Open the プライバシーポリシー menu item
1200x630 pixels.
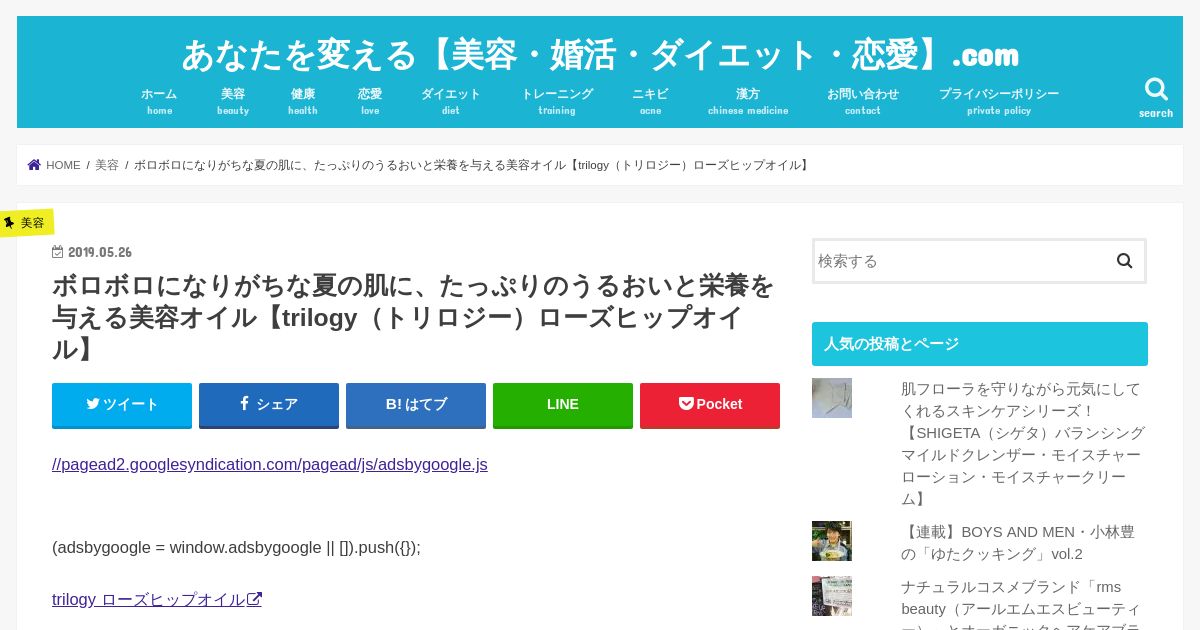(999, 100)
